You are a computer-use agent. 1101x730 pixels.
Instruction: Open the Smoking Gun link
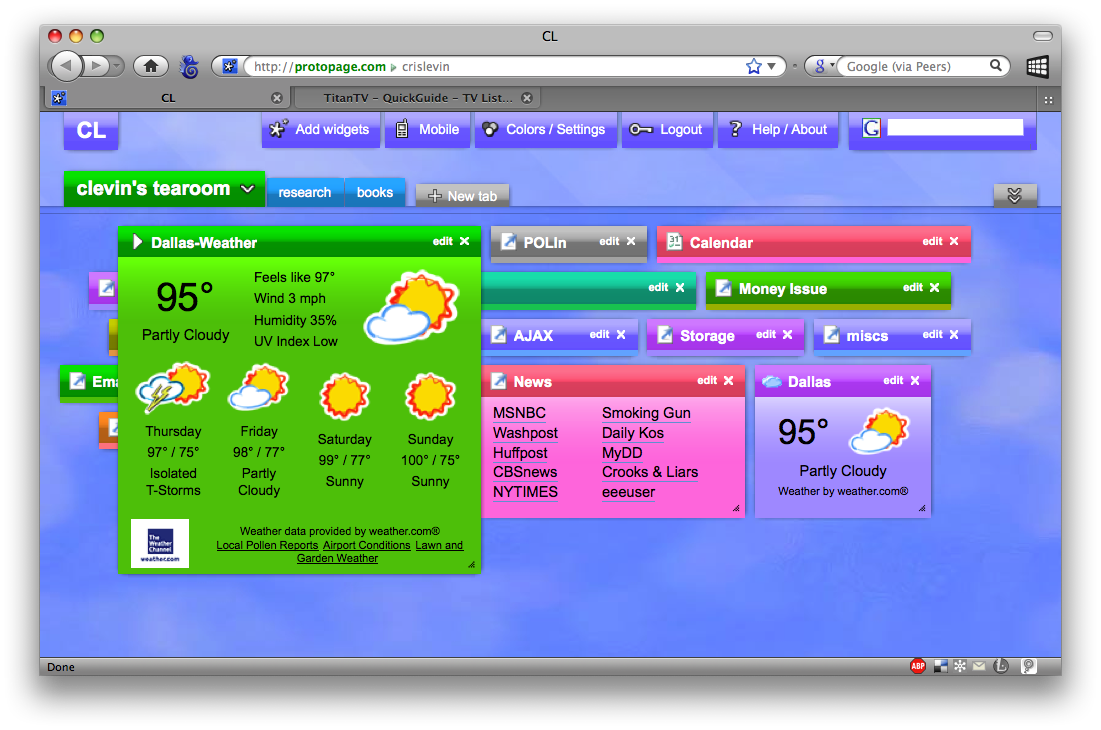[x=646, y=413]
